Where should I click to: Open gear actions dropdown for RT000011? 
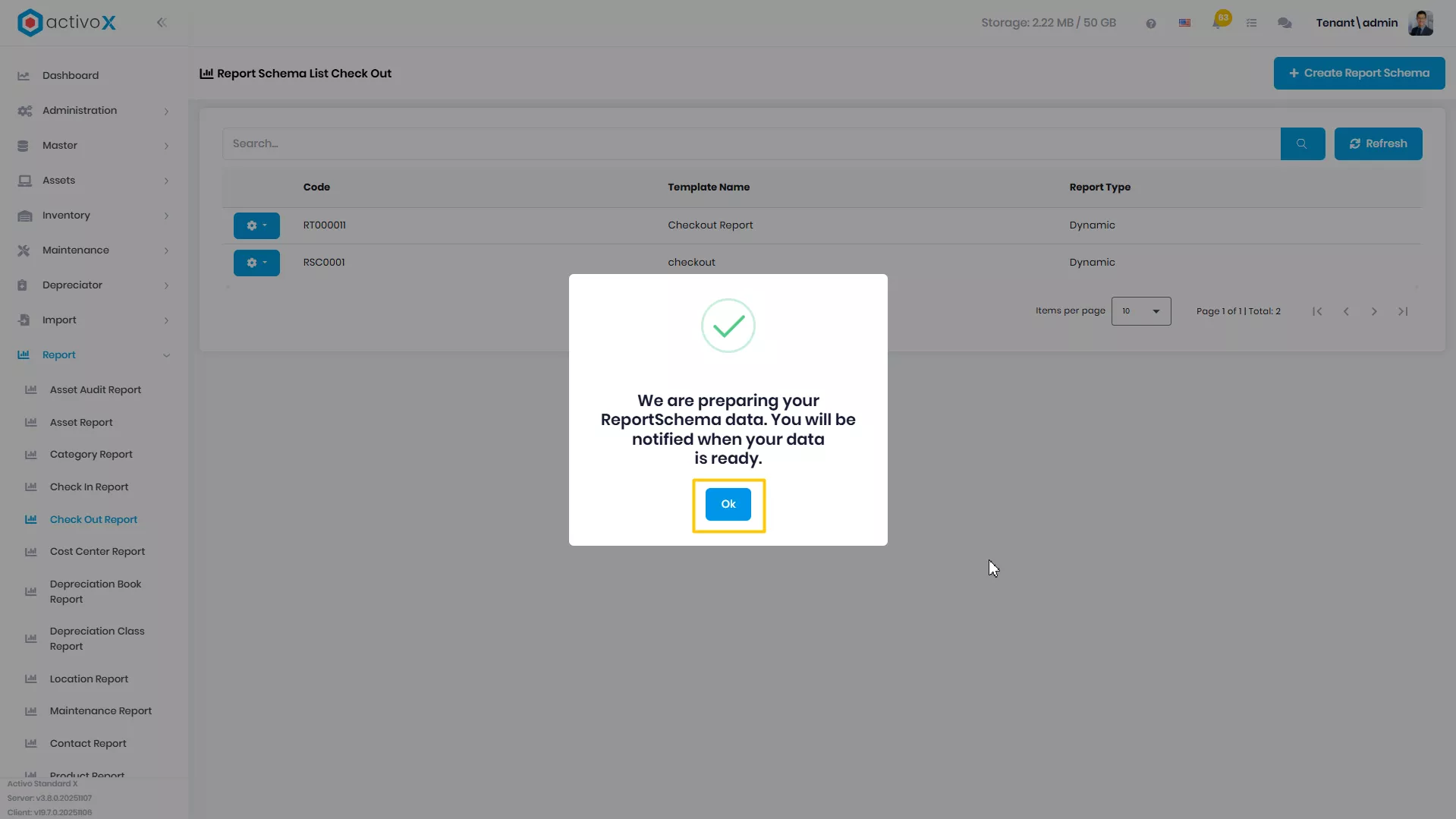pyautogui.click(x=256, y=225)
